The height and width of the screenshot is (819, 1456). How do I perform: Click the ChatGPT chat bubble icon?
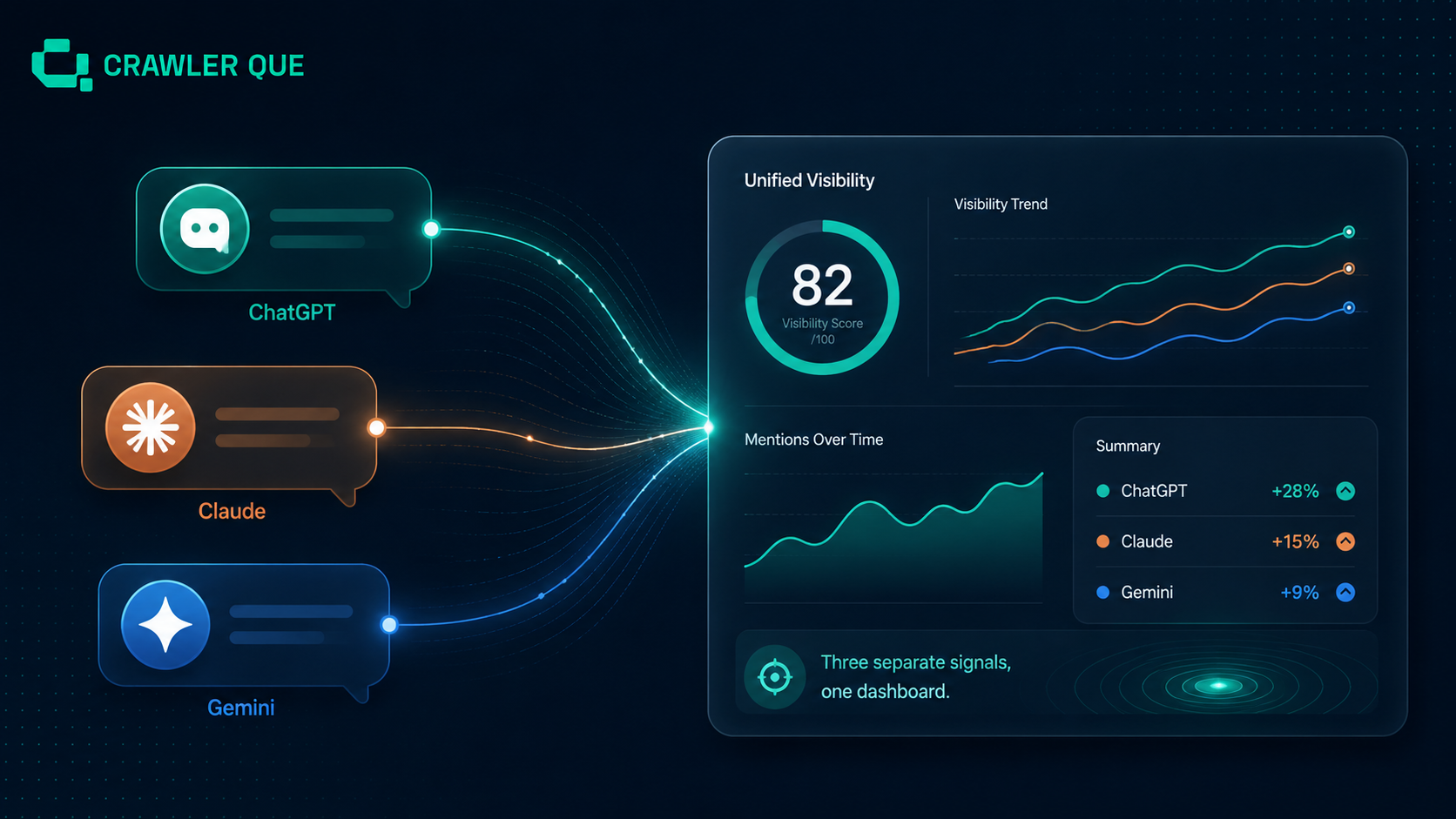point(205,229)
